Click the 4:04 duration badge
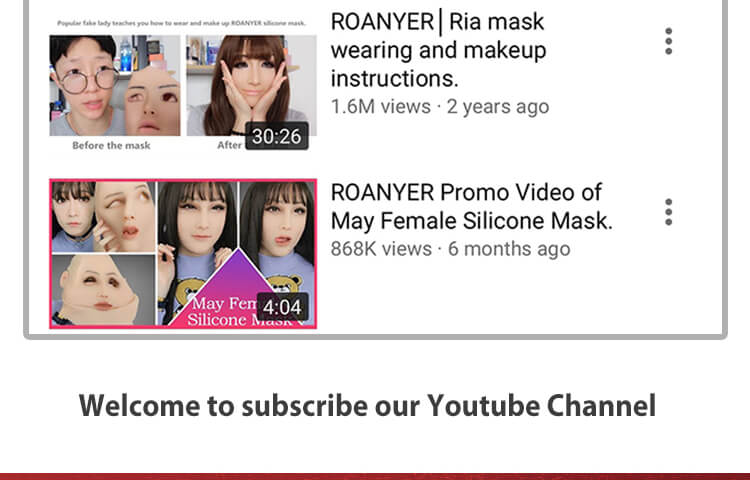Image resolution: width=750 pixels, height=480 pixels. coord(282,307)
